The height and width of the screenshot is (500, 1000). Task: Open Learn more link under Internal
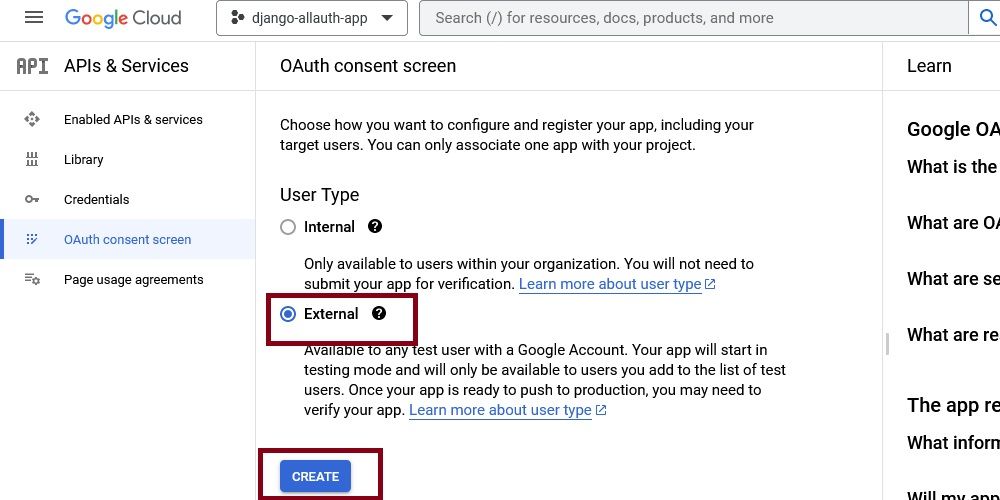pyautogui.click(x=610, y=284)
